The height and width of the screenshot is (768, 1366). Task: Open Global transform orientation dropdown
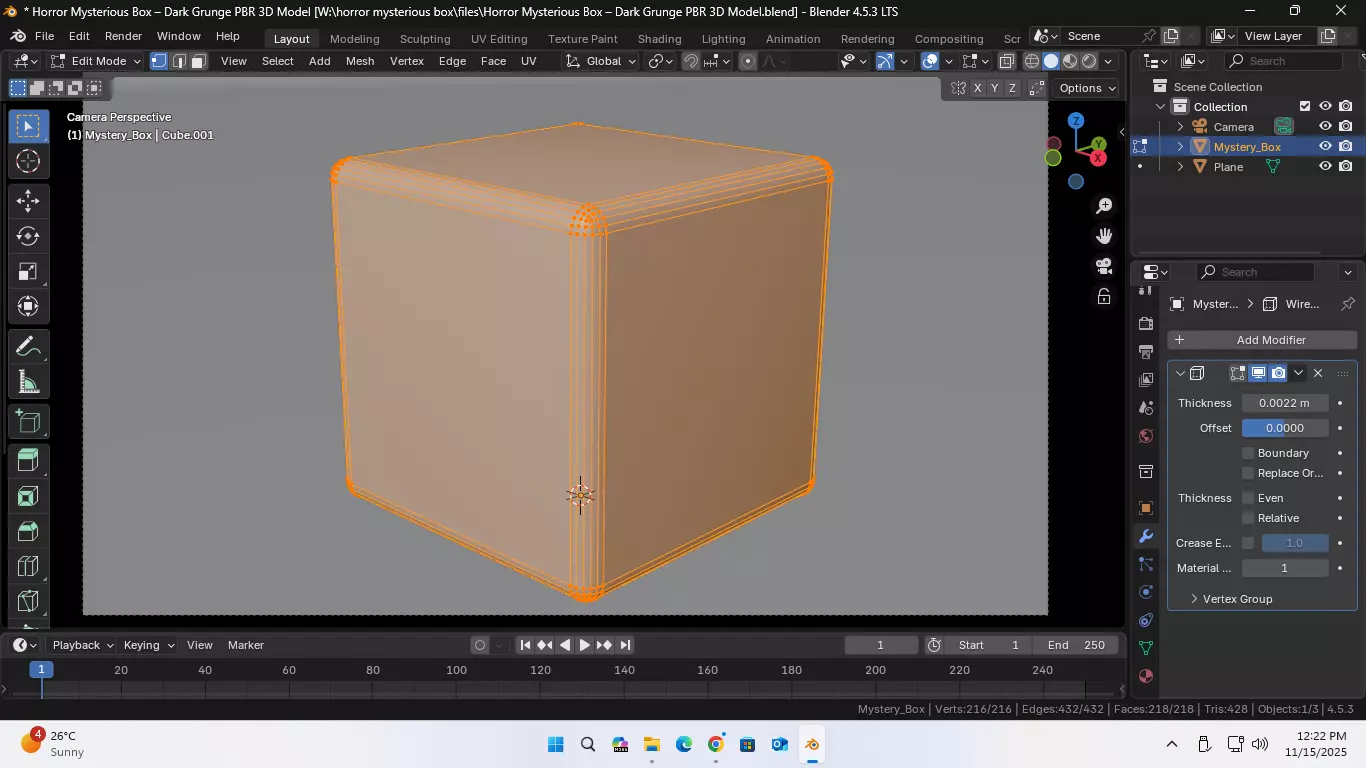click(601, 61)
